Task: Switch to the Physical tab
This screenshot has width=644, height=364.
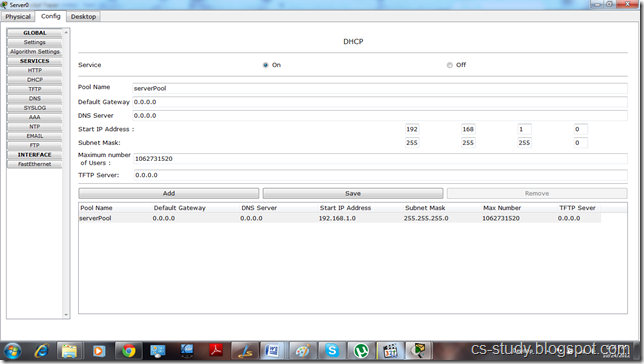Action: (18, 16)
